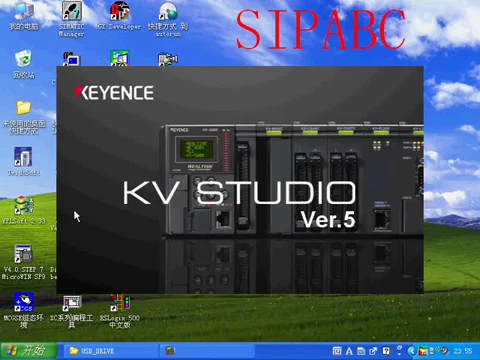Screen dimensions: 480x360
Task: Click the half-hidden shortcut beside the green colorful one
Action: click(168, 59)
